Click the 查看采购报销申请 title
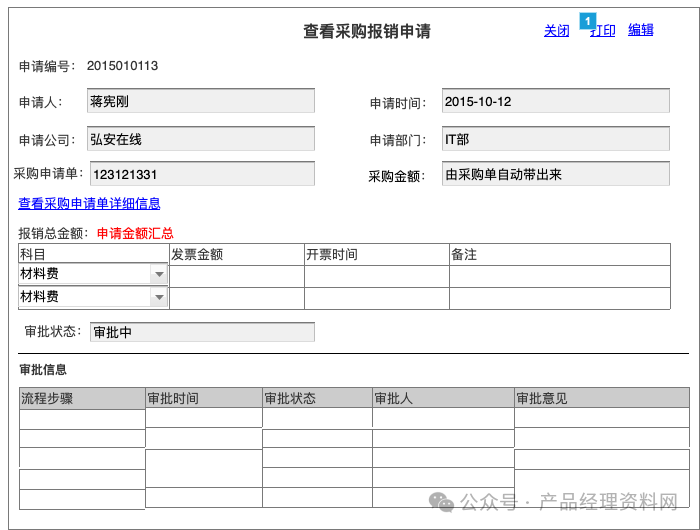The image size is (700, 530). pos(367,31)
